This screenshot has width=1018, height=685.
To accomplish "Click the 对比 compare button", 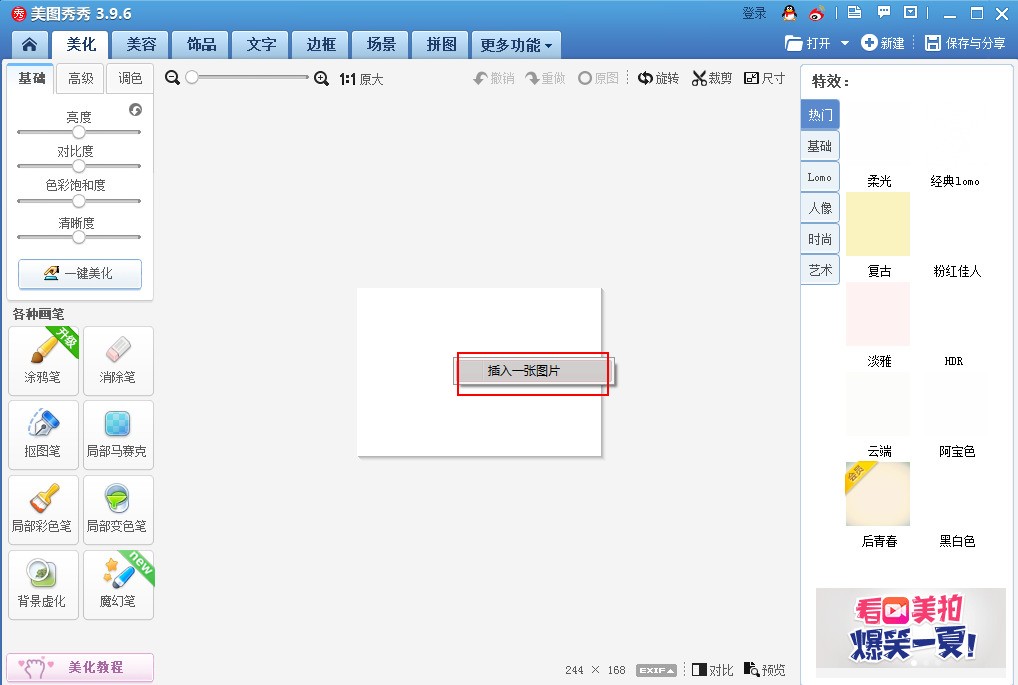I will coord(712,670).
